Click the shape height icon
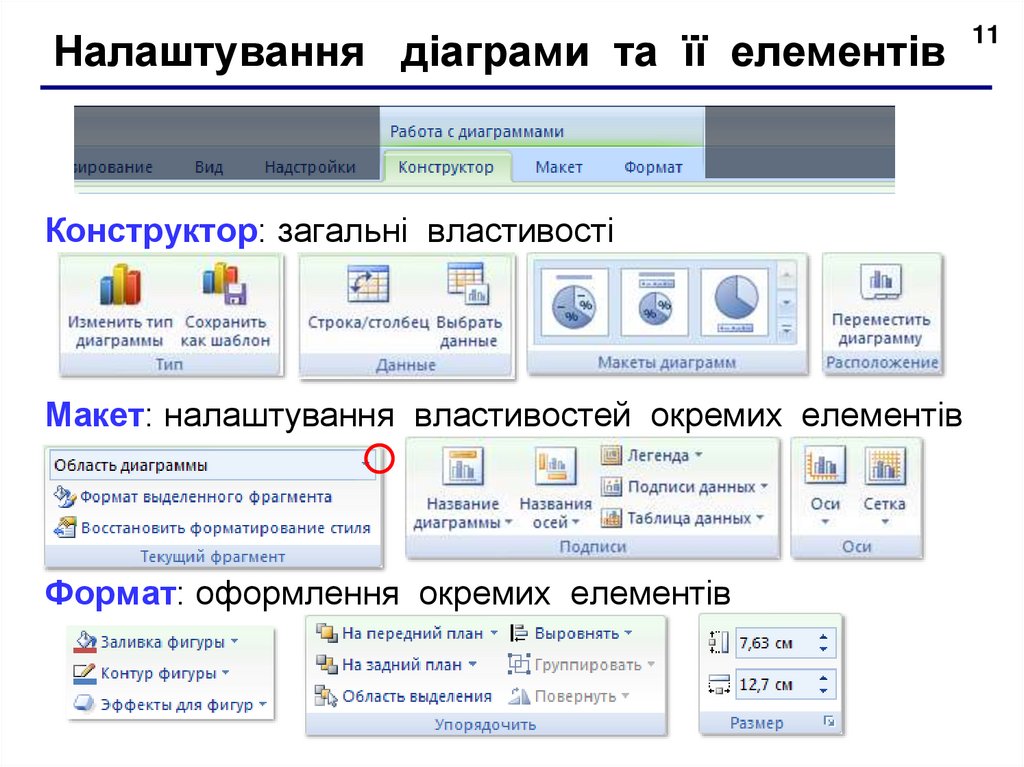 [718, 643]
